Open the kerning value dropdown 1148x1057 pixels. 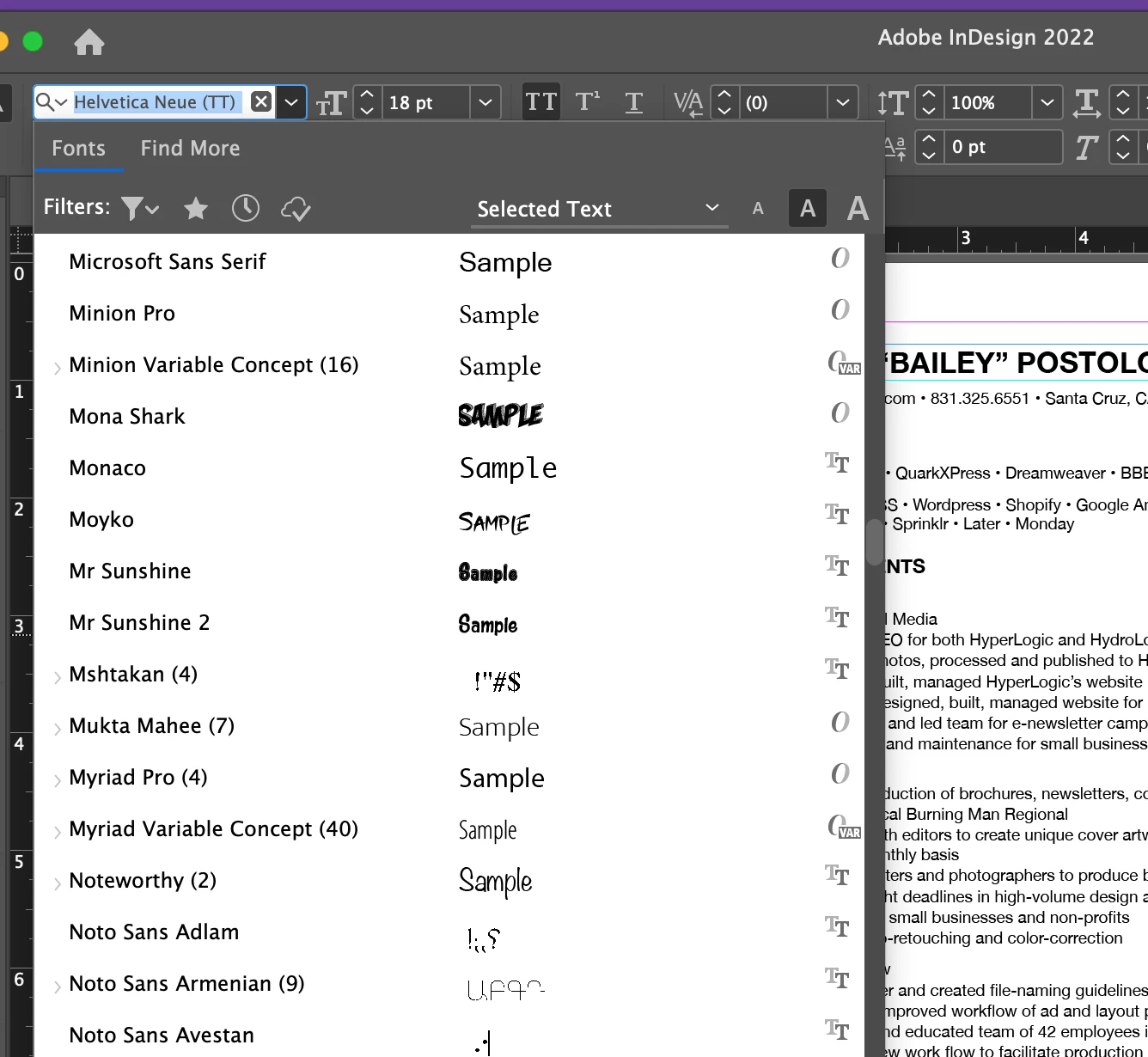point(843,102)
